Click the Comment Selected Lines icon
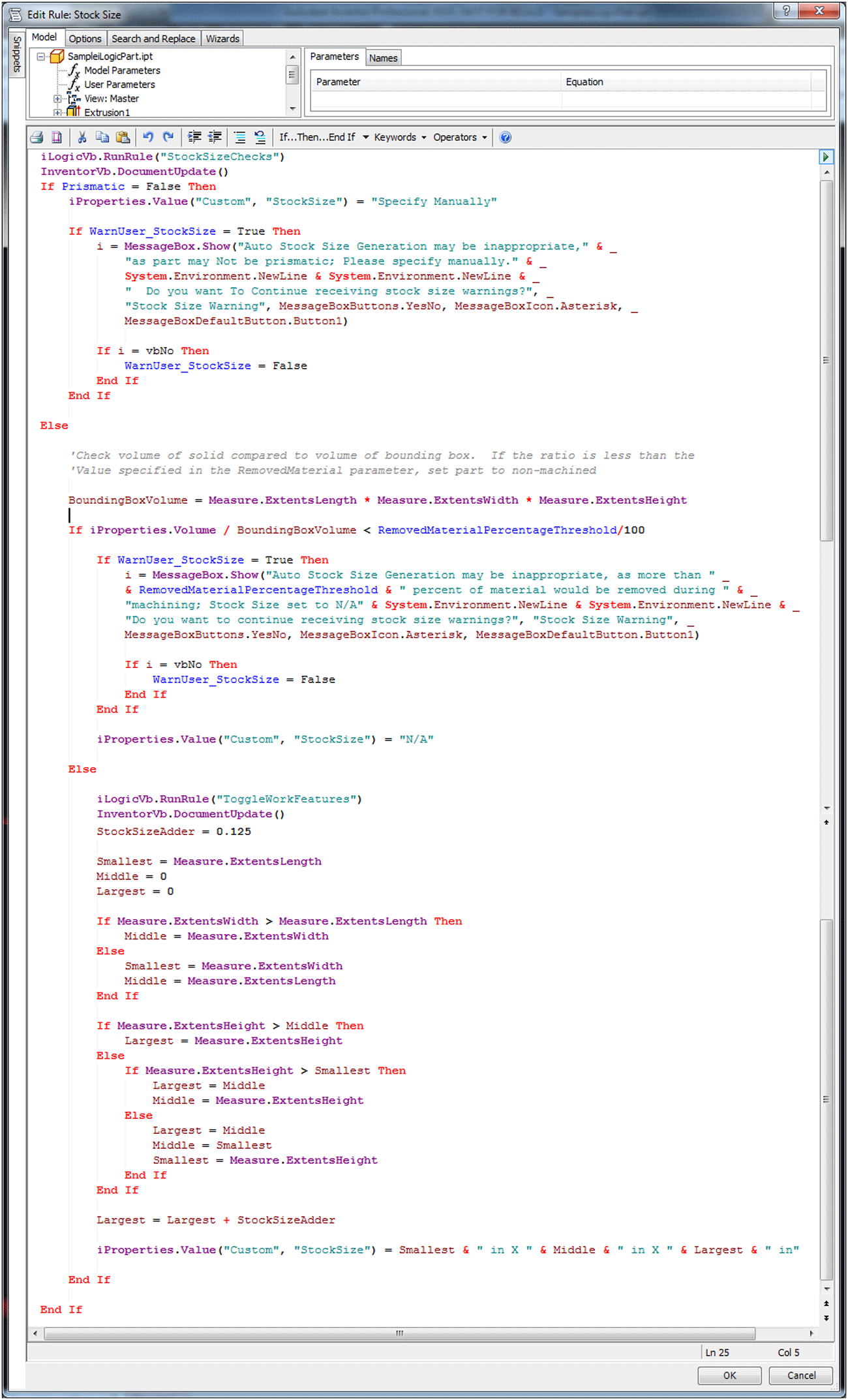848x1400 pixels. 240,137
